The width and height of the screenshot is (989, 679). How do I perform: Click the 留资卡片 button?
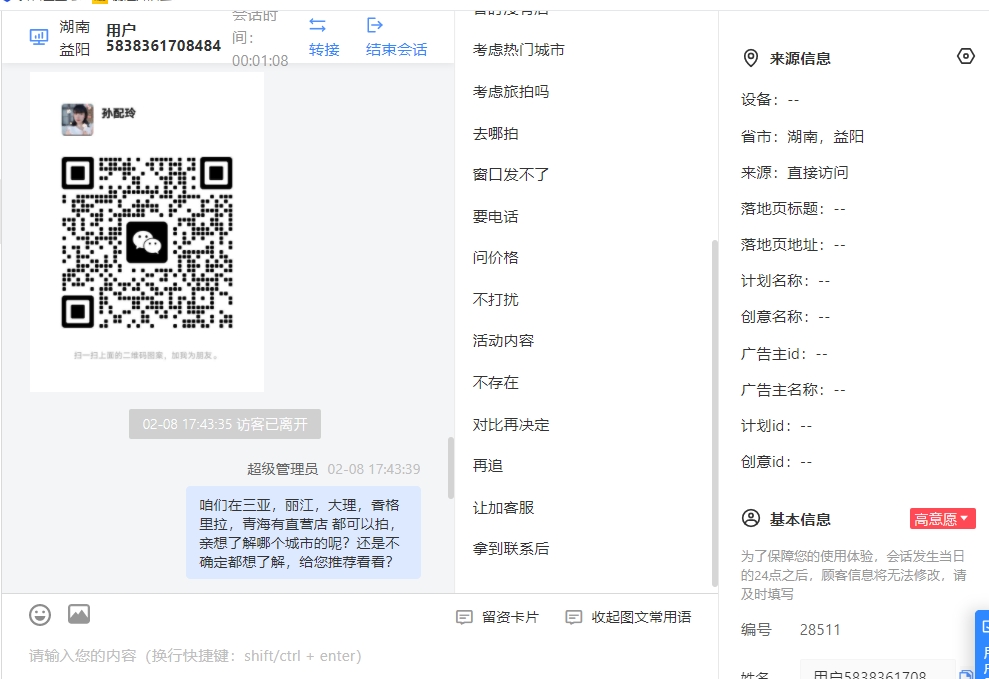(x=498, y=617)
